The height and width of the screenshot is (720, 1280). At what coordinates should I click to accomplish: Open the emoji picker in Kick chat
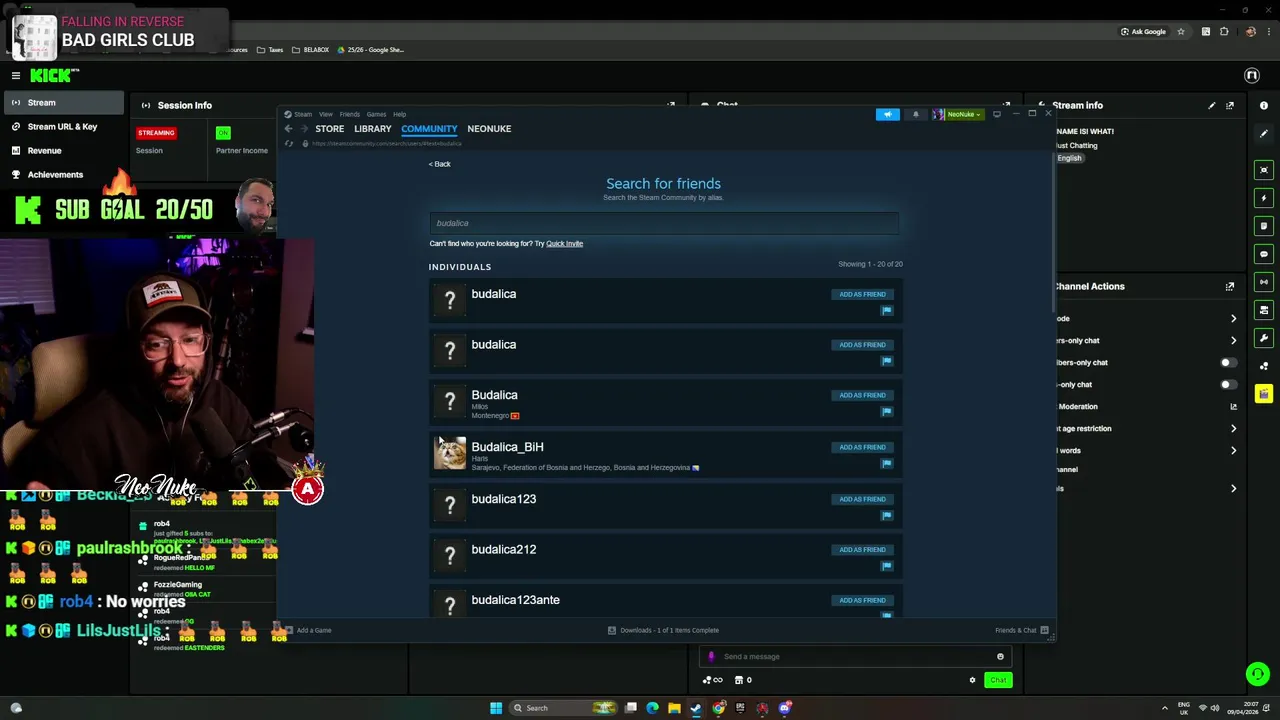tap(1000, 657)
